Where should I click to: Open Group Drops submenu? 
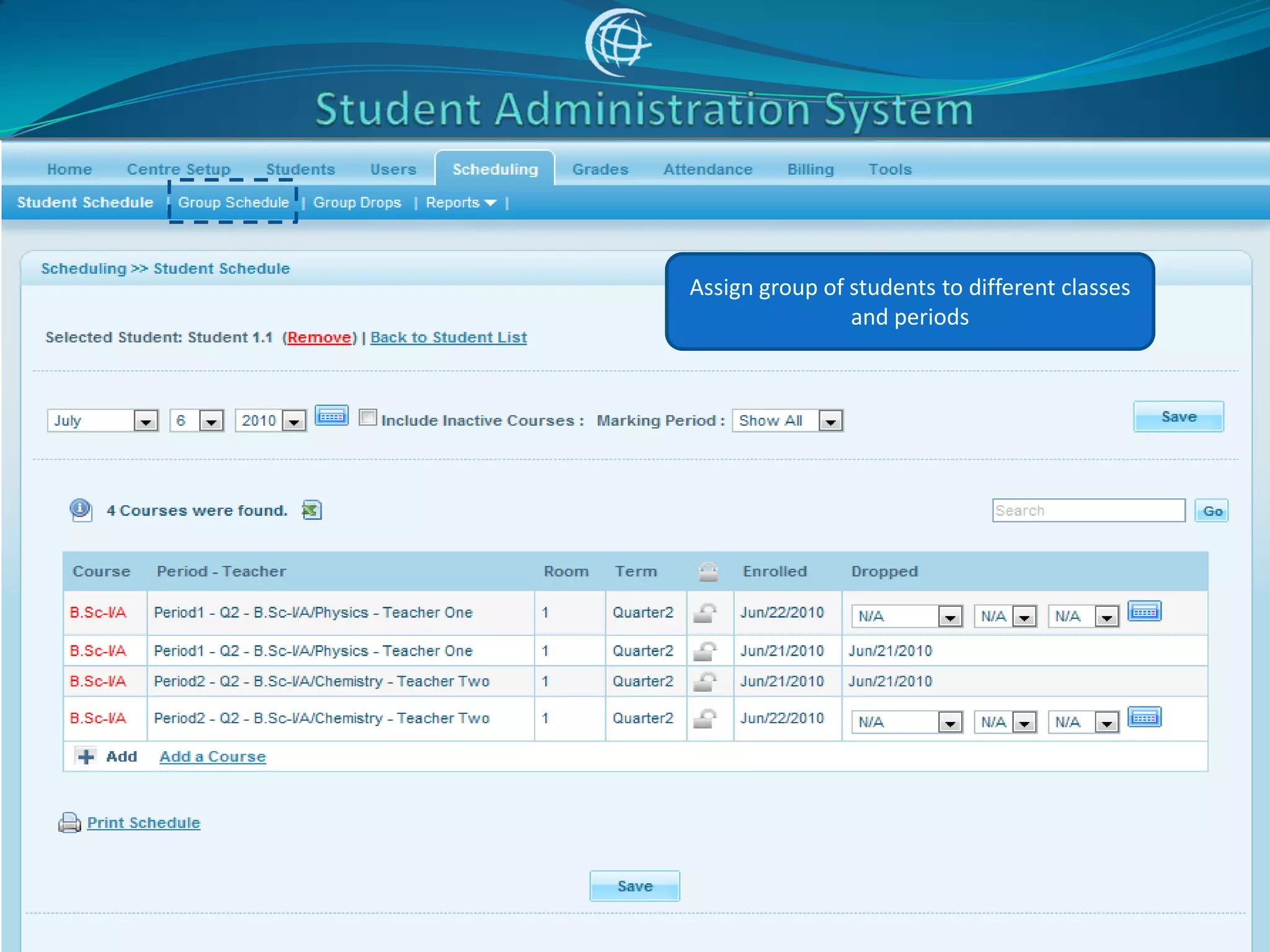(357, 203)
